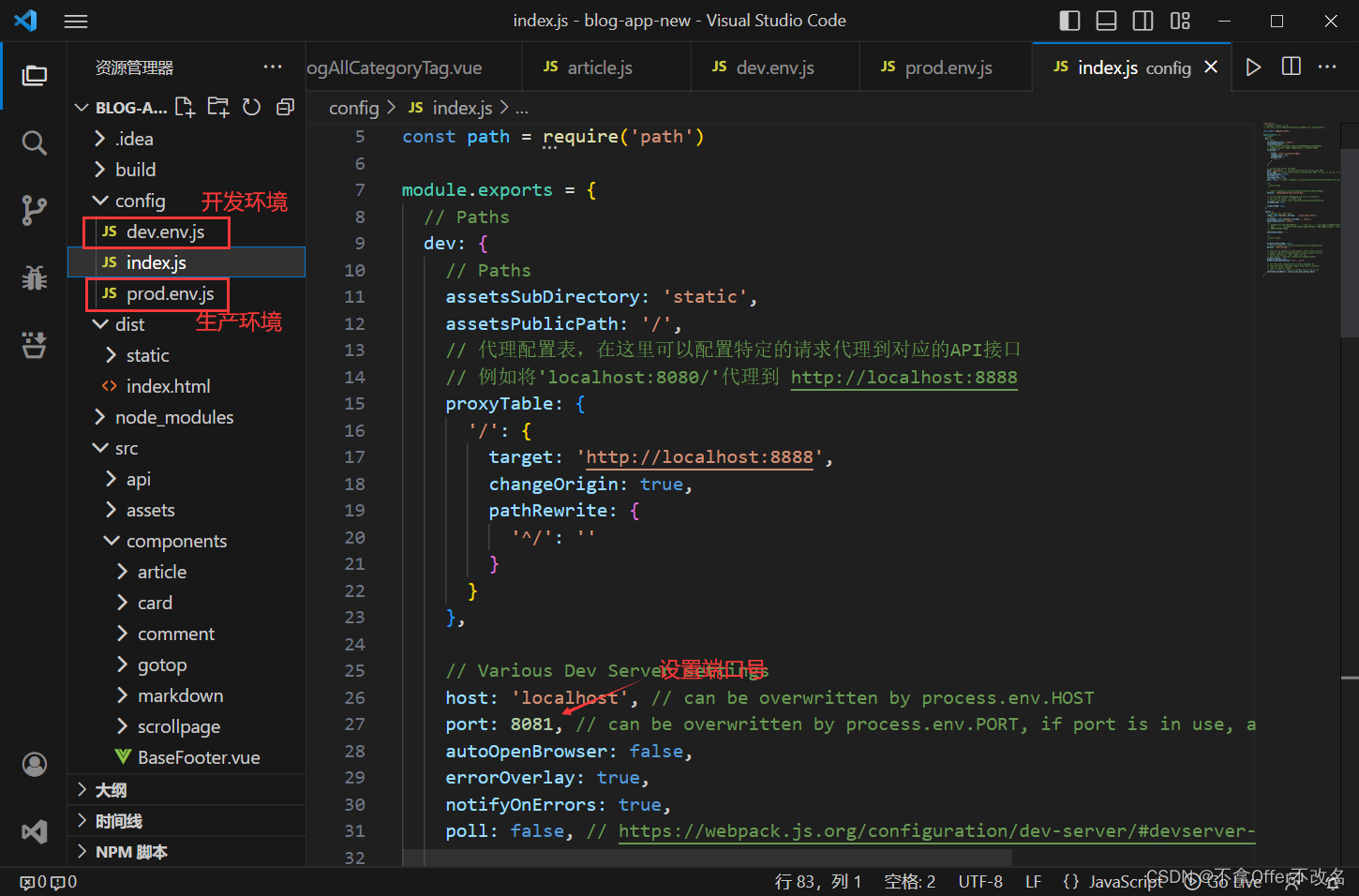Open the Source Control view

click(35, 210)
